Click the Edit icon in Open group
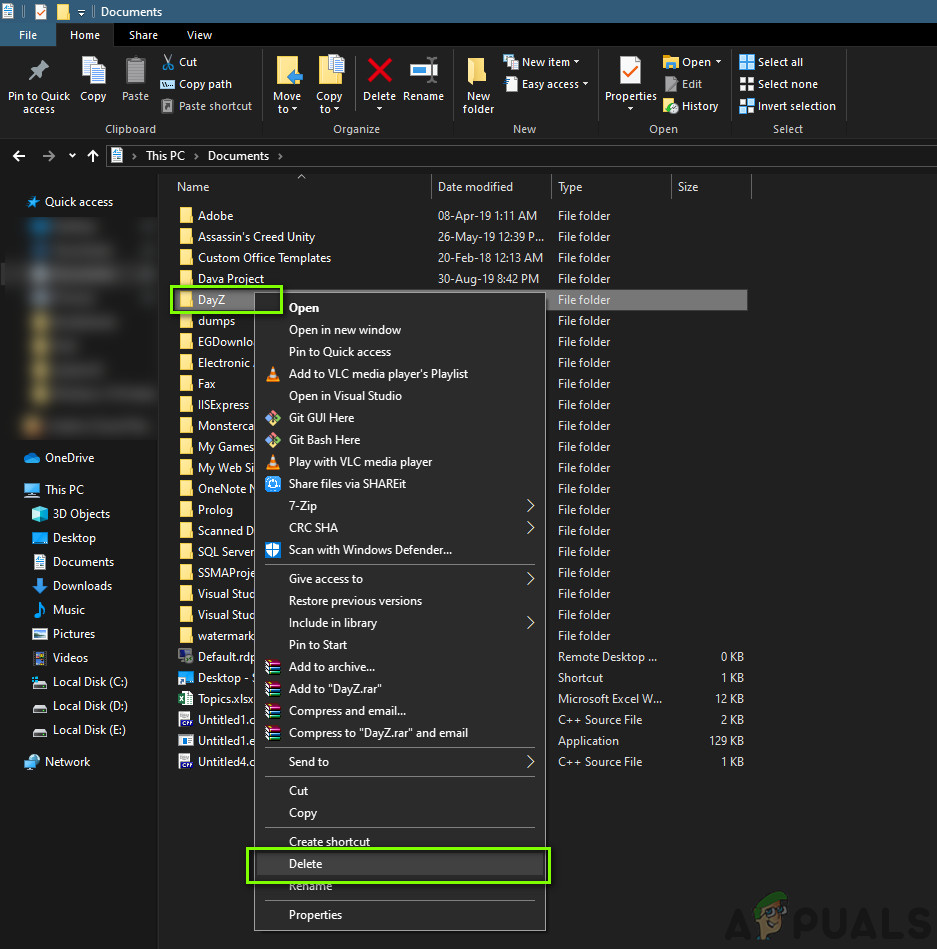Viewport: 937px width, 949px height. [x=671, y=84]
